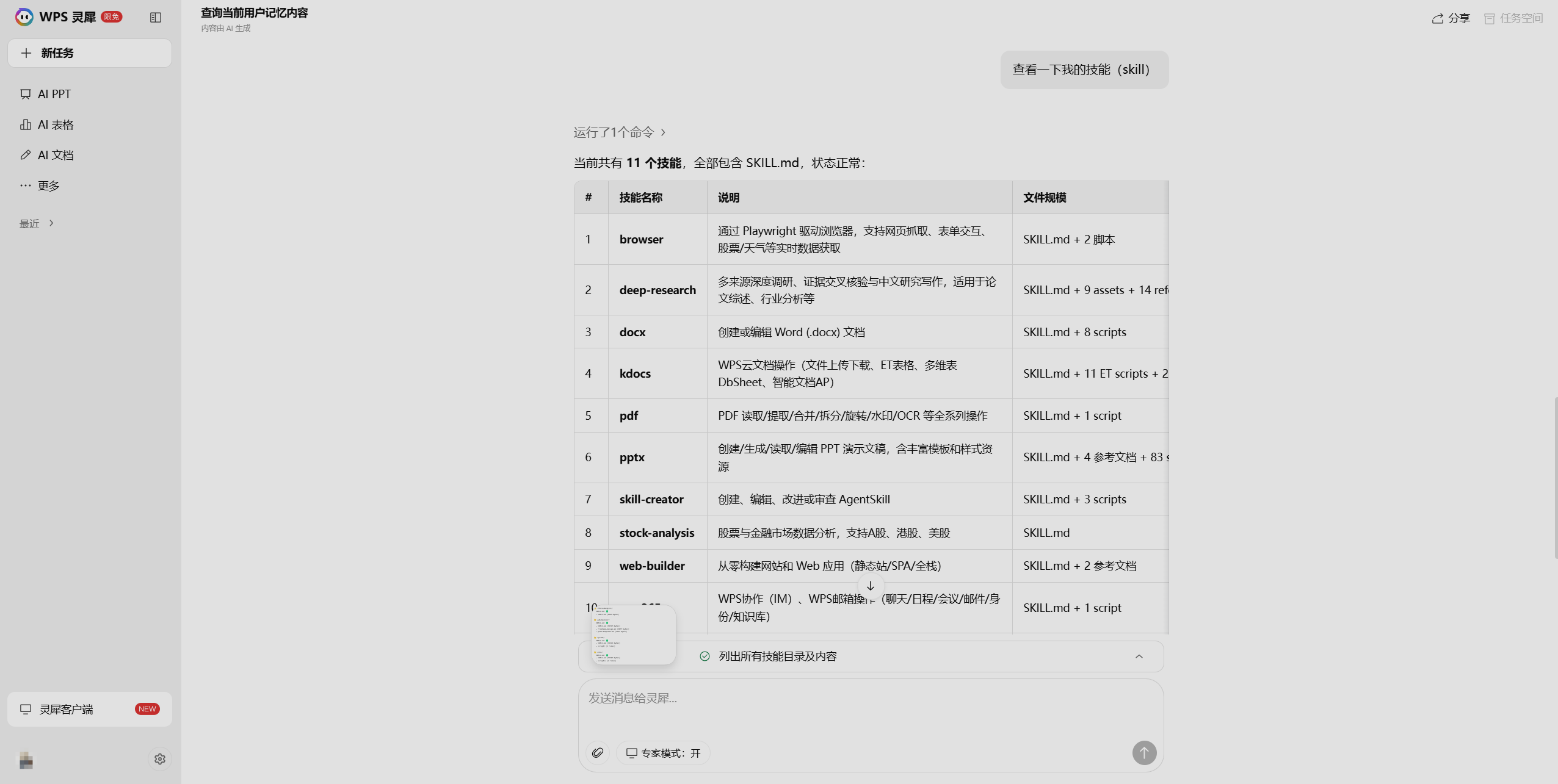This screenshot has width=1558, height=784.
Task: Toggle 专家模式 switch
Action: click(663, 753)
